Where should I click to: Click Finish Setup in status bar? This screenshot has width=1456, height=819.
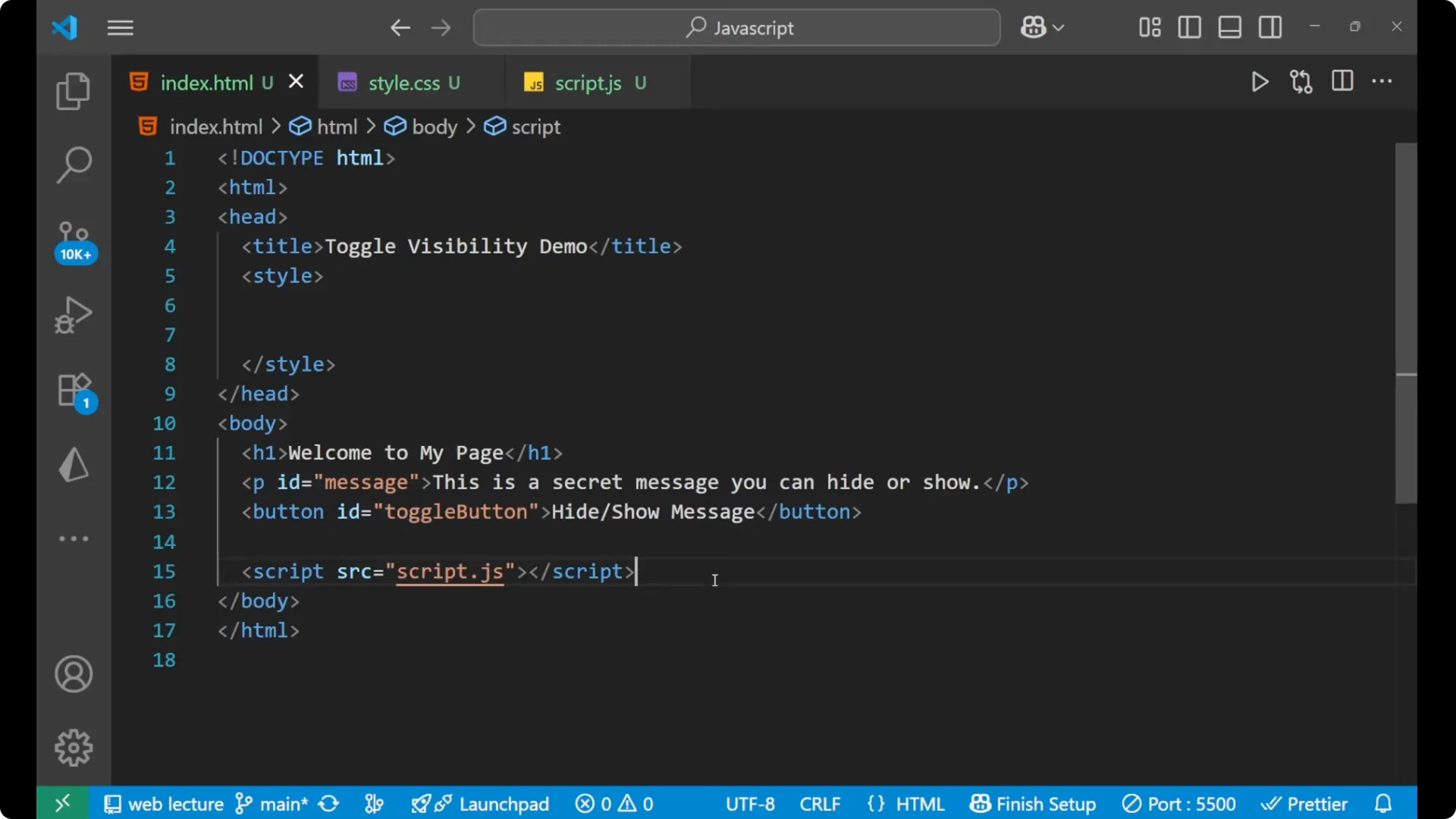coord(1033,803)
